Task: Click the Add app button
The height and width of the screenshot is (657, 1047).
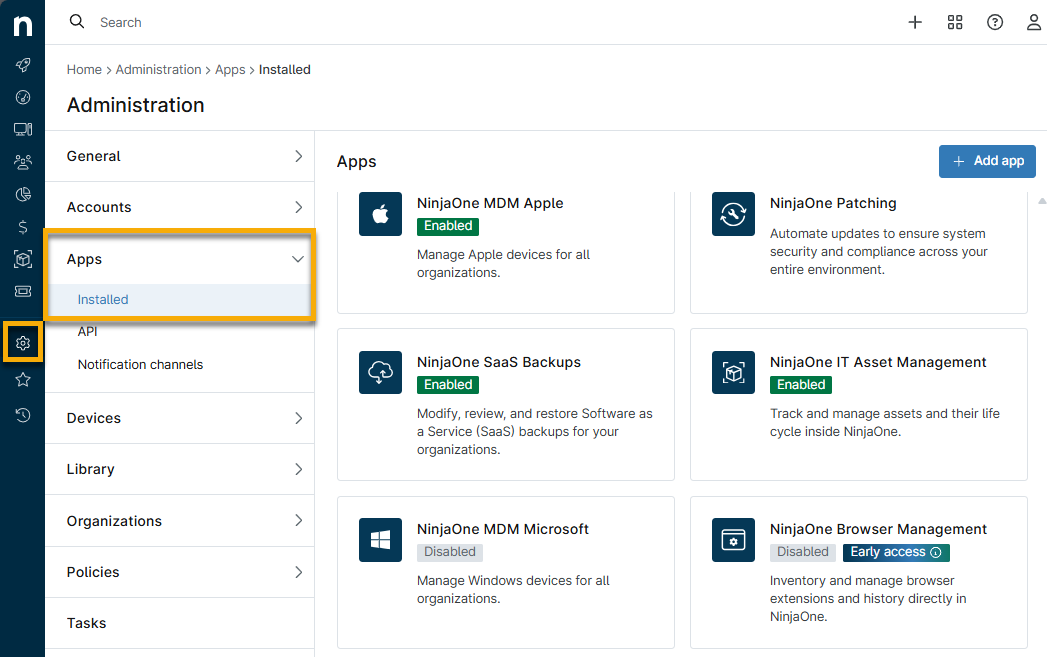Action: 987,161
